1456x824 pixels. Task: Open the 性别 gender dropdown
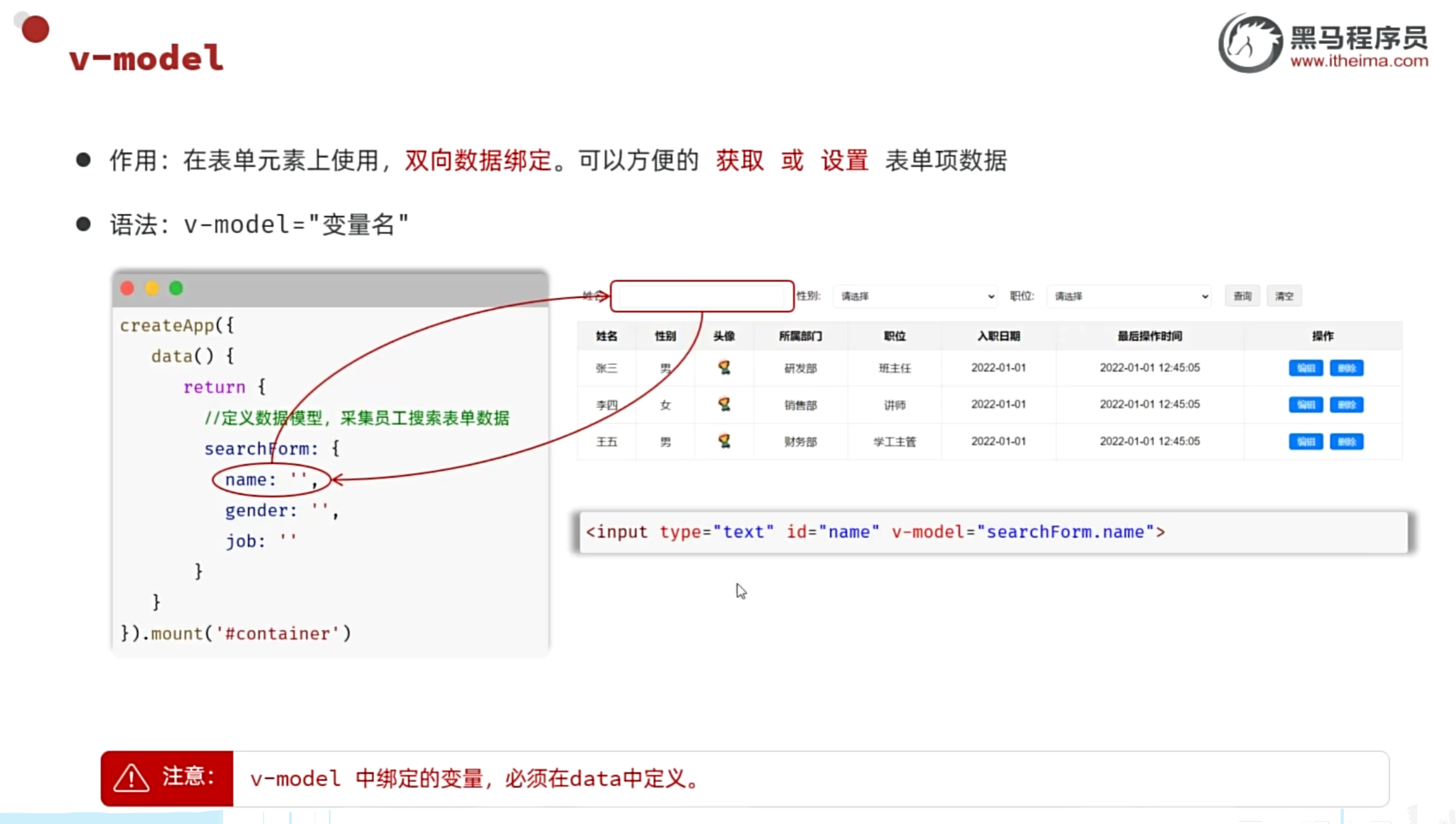pos(915,296)
